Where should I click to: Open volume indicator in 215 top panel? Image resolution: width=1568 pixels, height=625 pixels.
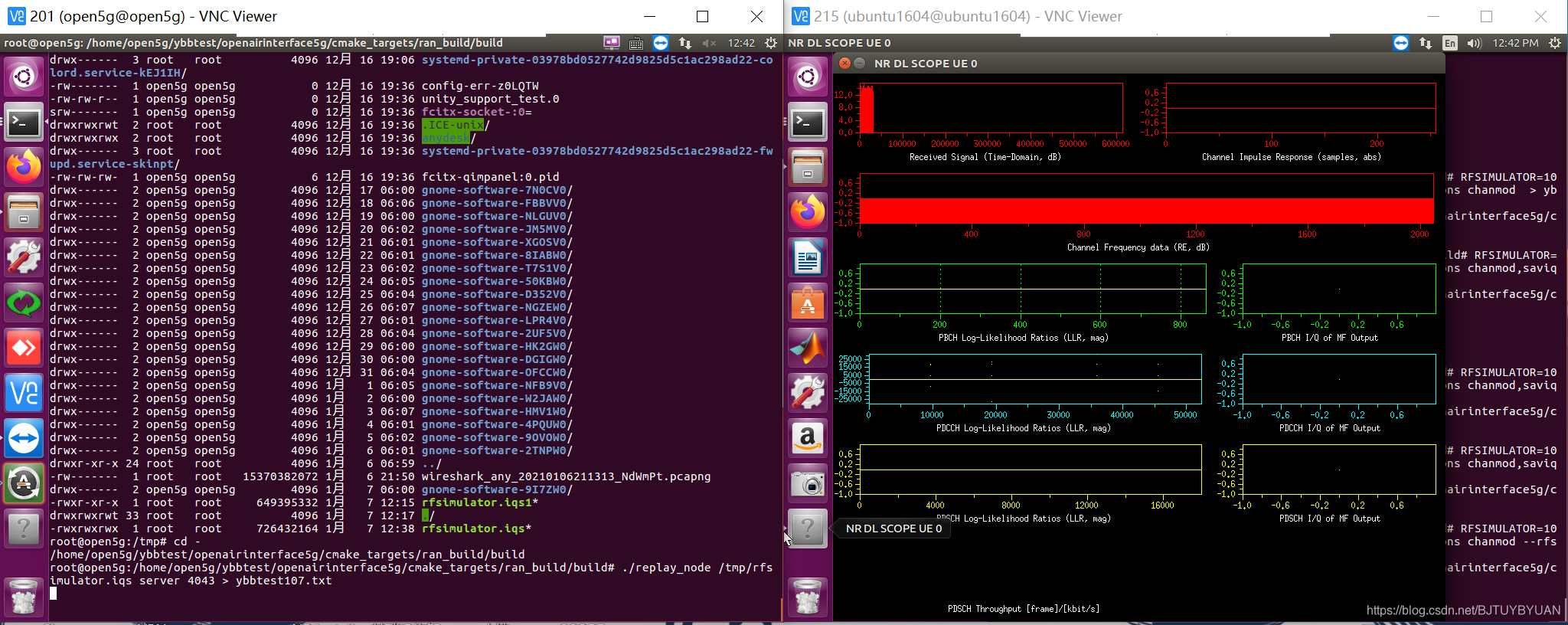pos(1474,43)
